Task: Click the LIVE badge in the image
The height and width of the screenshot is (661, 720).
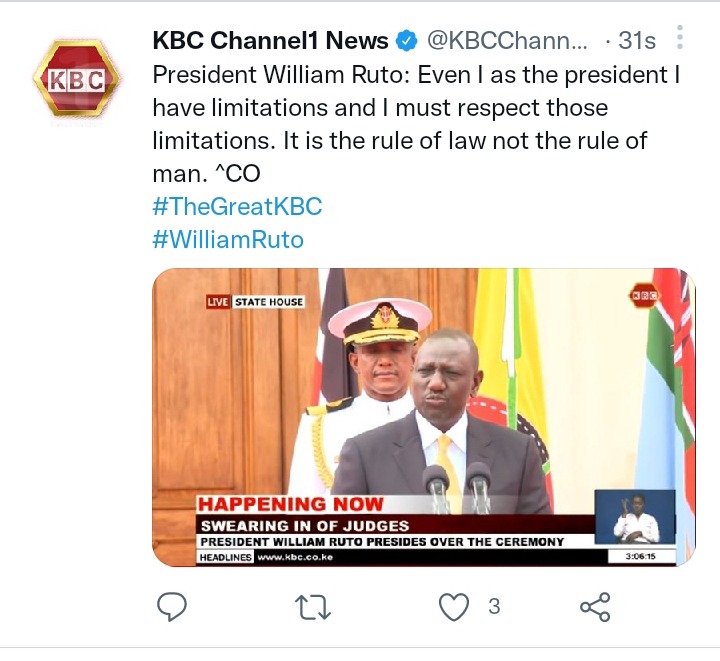Action: pyautogui.click(x=218, y=302)
